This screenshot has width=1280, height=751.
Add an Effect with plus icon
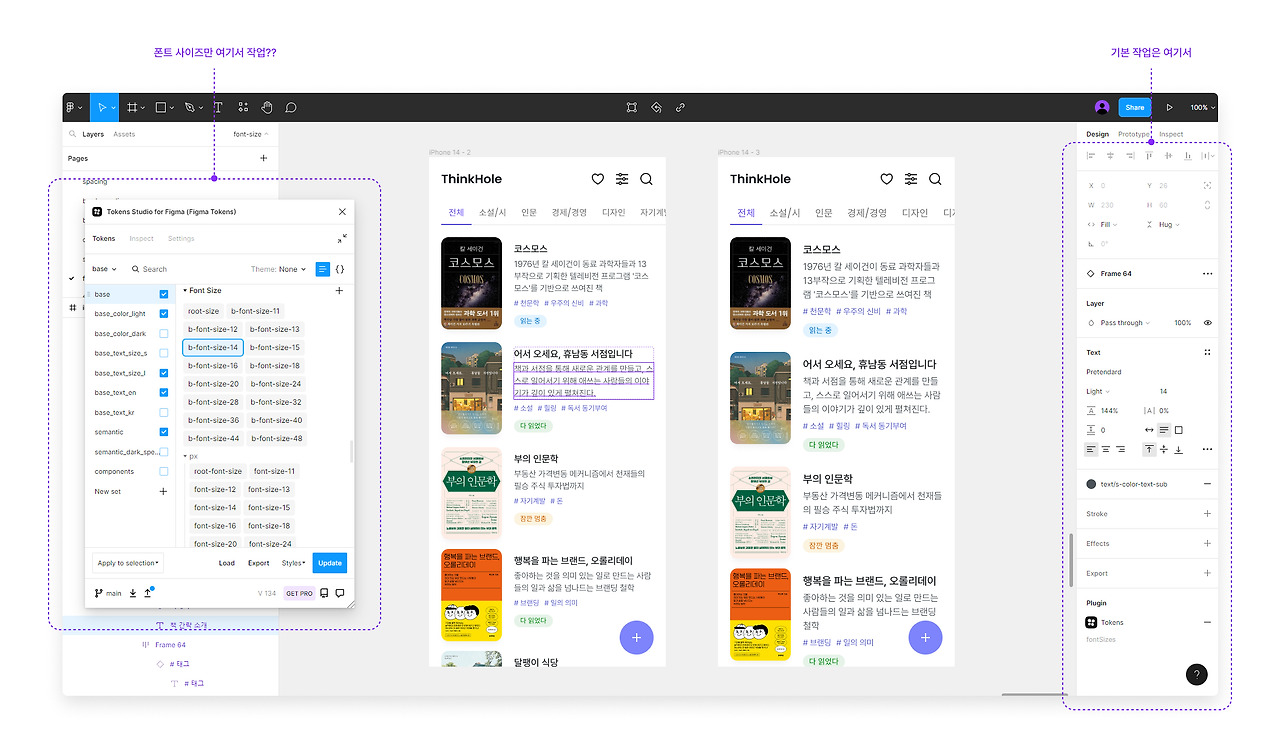tap(1207, 544)
